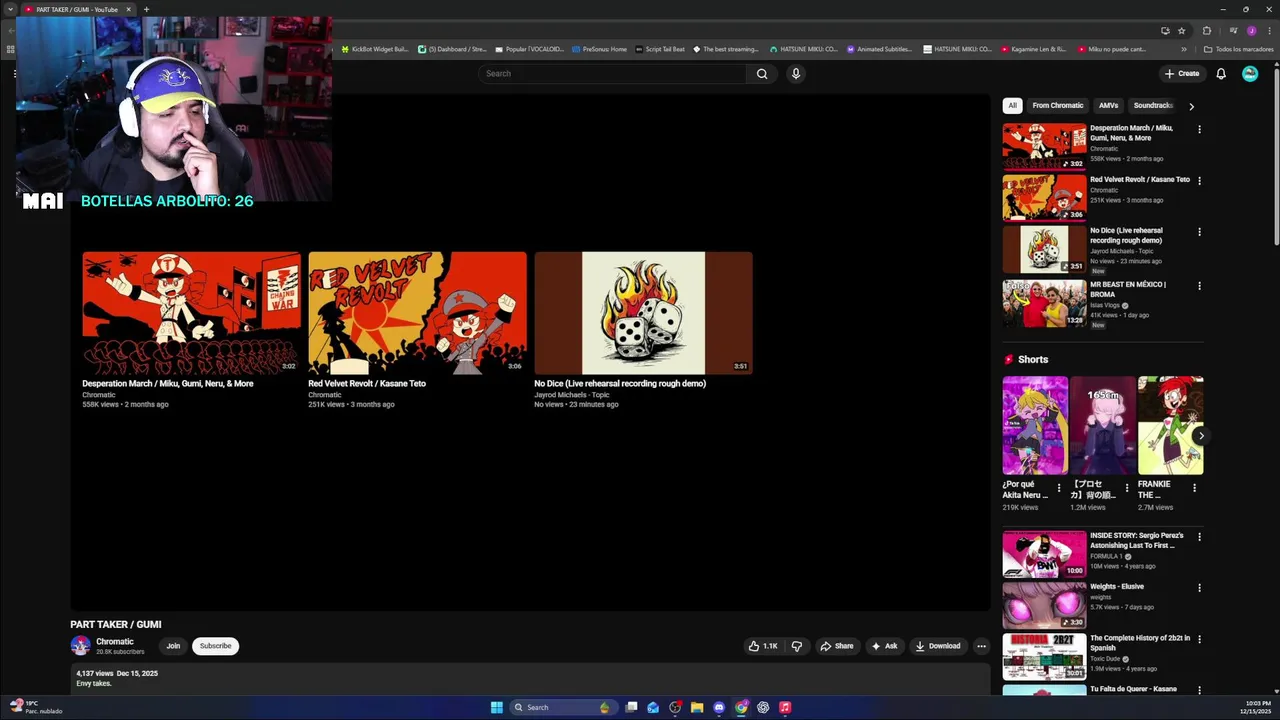The height and width of the screenshot is (720, 1280).
Task: Open options menu for Red Velvet Revolt sidebar video
Action: point(1199,181)
